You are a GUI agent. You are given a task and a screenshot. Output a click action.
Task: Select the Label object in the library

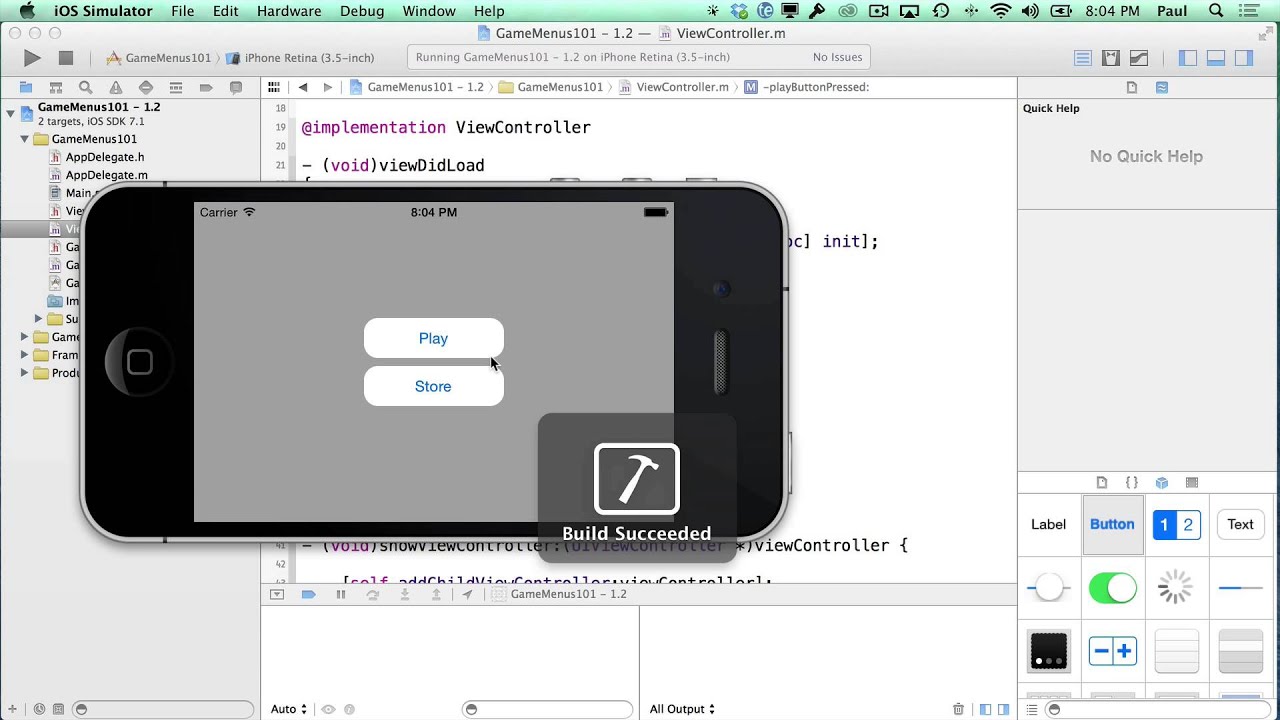[1048, 524]
